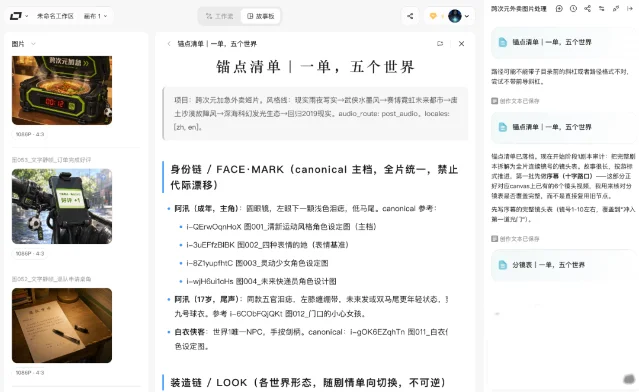
Task: Click the link-like icon in chat header
Action: tap(616, 9)
